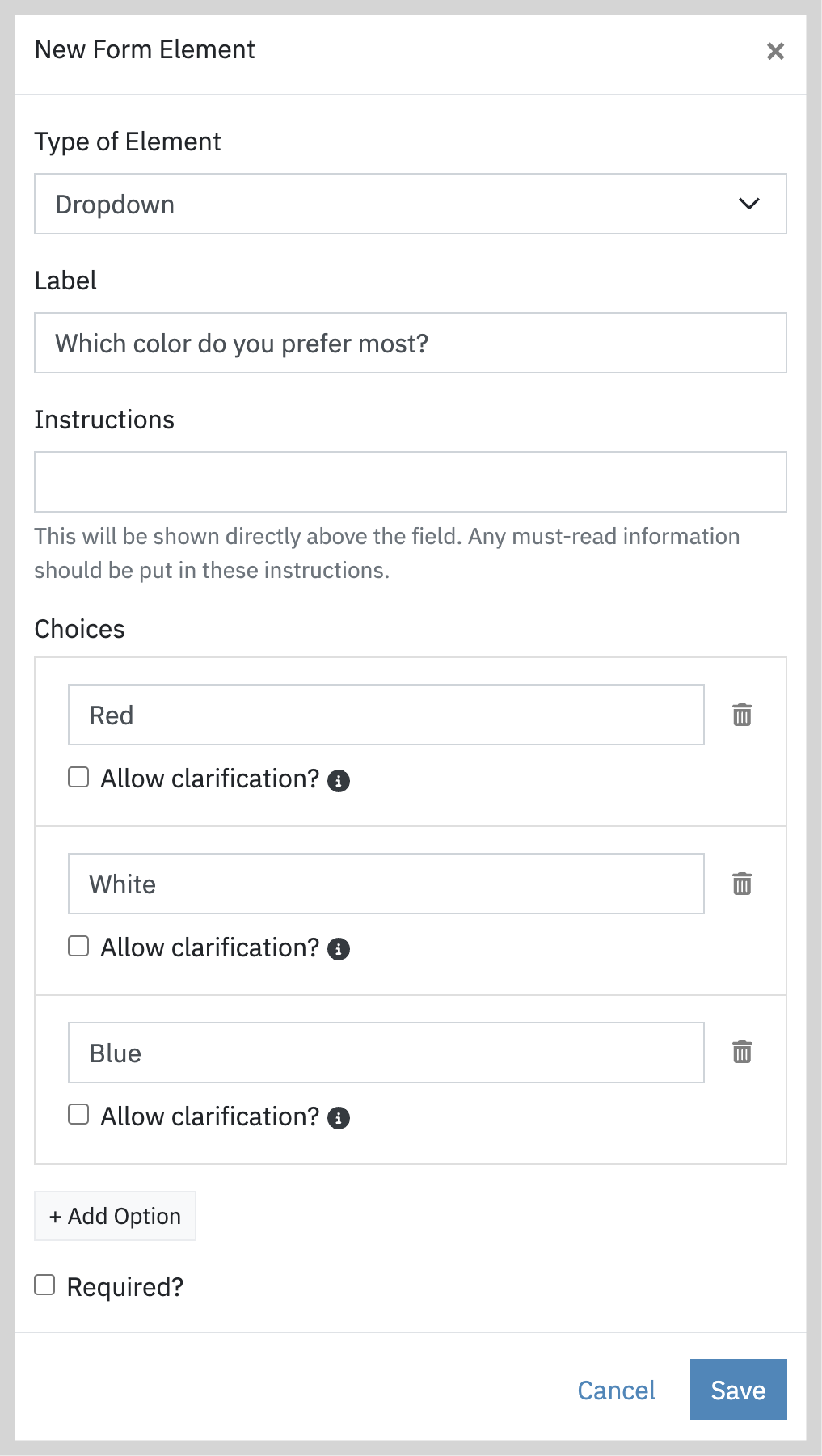Open info icon for Blue's clarification option
Viewport: 822px width, 1456px height.
(339, 1118)
